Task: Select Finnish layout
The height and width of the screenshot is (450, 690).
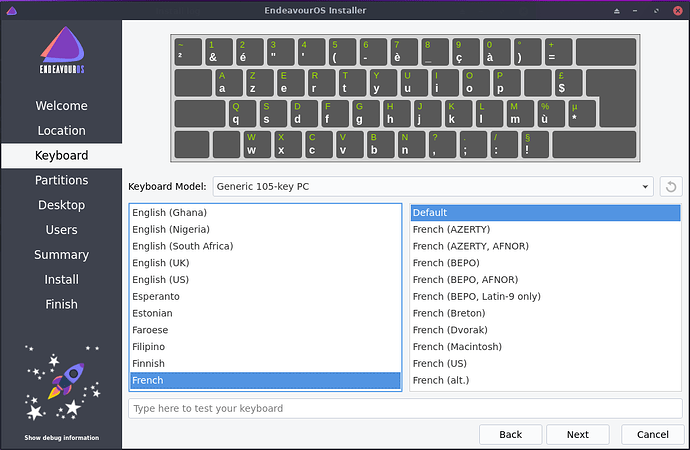Action: point(265,363)
